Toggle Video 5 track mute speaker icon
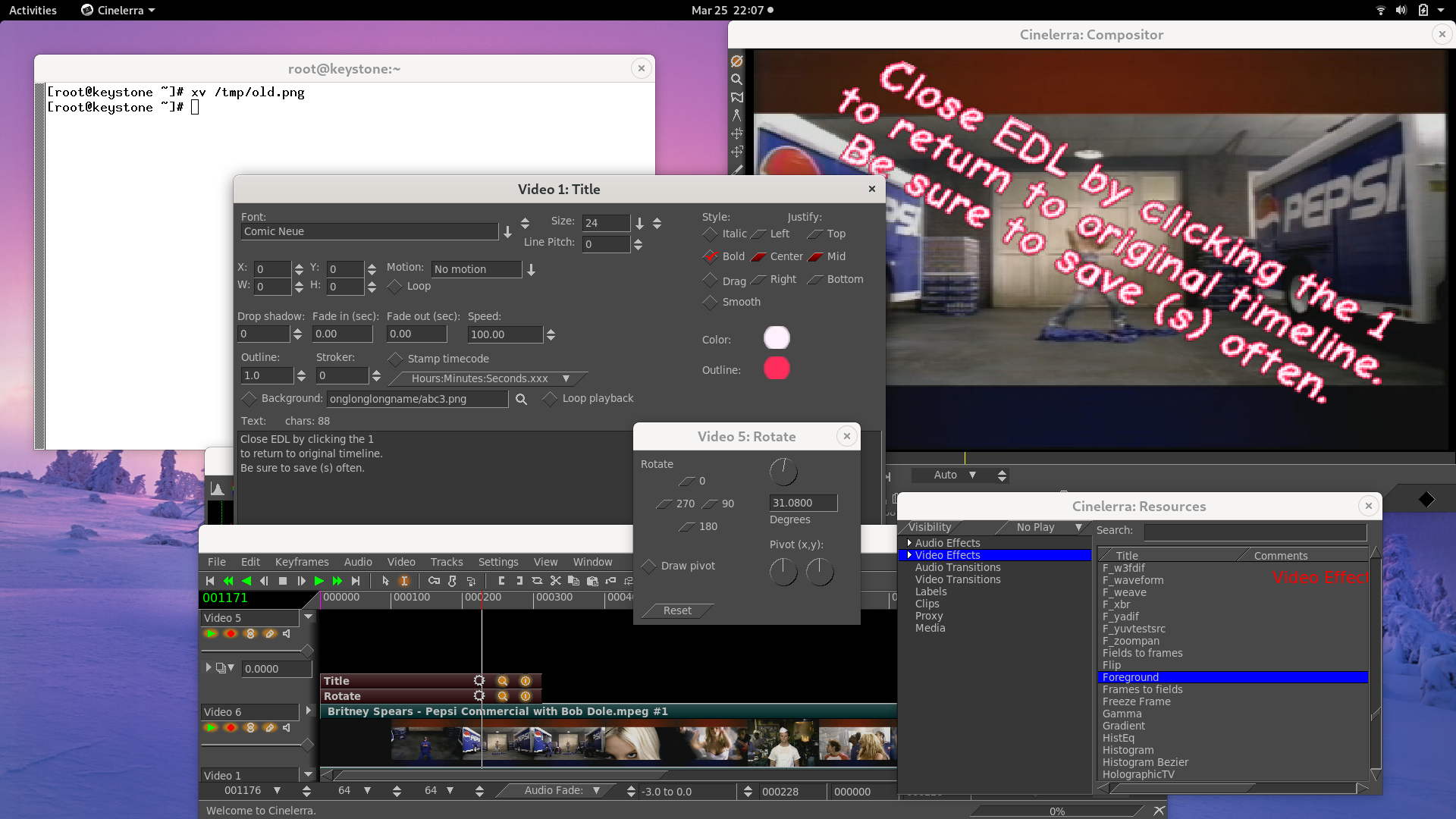The image size is (1456, 819). coord(287,633)
